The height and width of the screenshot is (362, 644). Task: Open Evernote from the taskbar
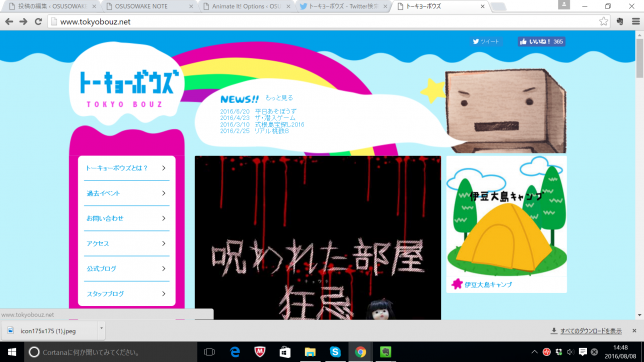tap(385, 352)
